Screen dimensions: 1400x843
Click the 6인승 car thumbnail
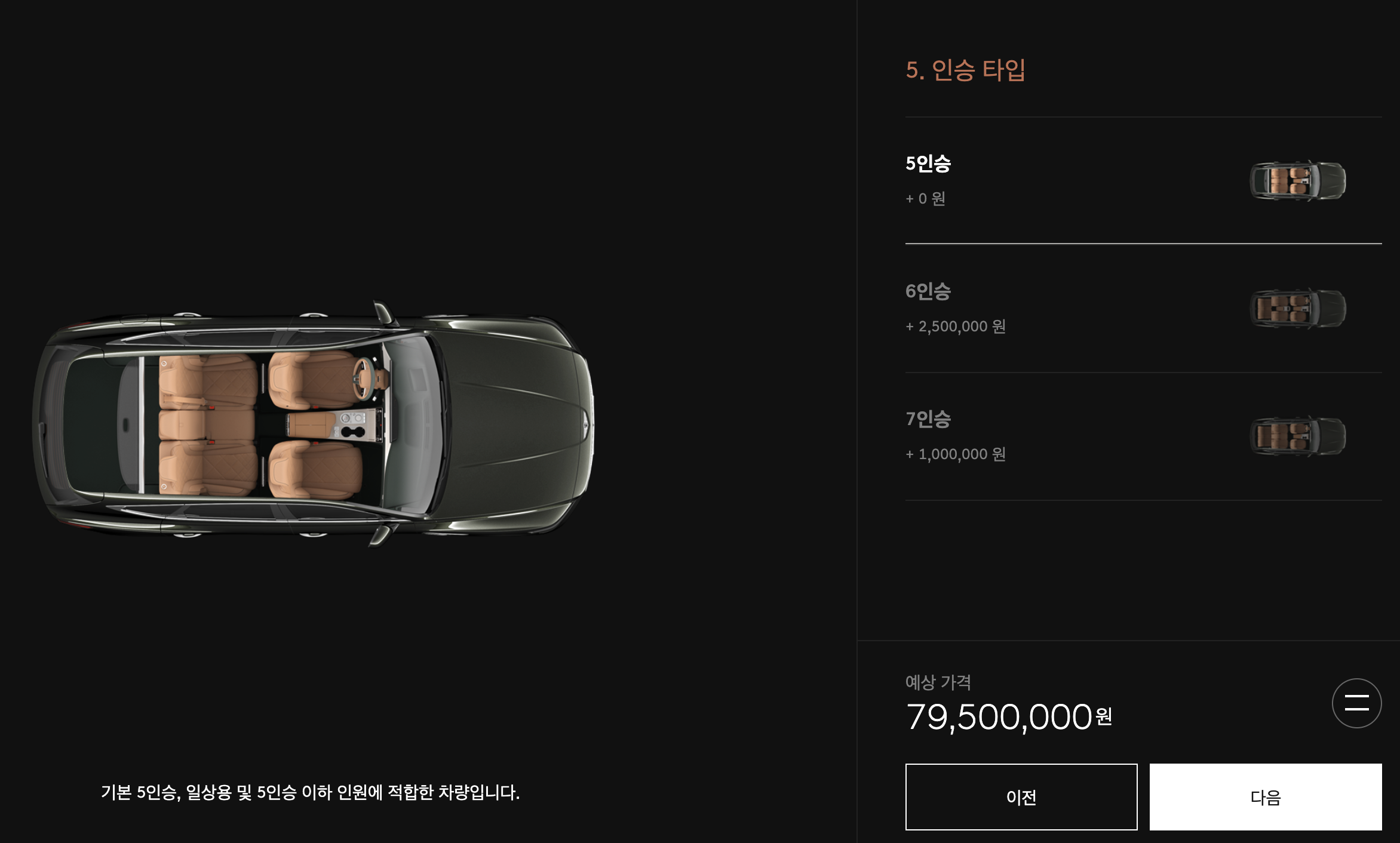click(x=1298, y=308)
